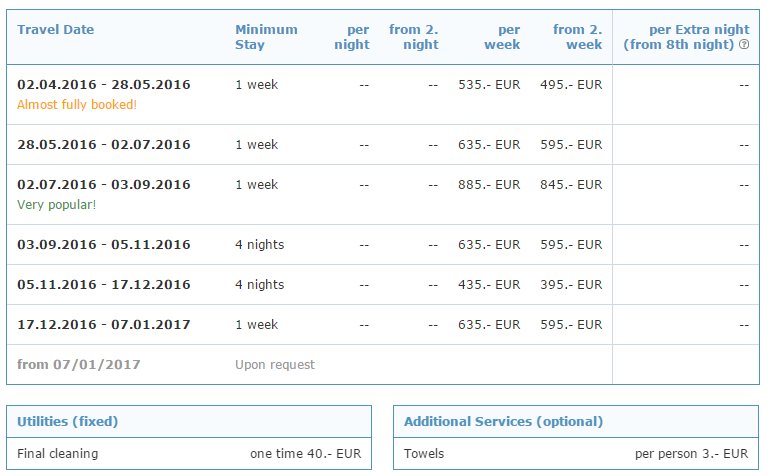This screenshot has width=769, height=476.
Task: Click the Final cleaning entry
Action: (58, 453)
